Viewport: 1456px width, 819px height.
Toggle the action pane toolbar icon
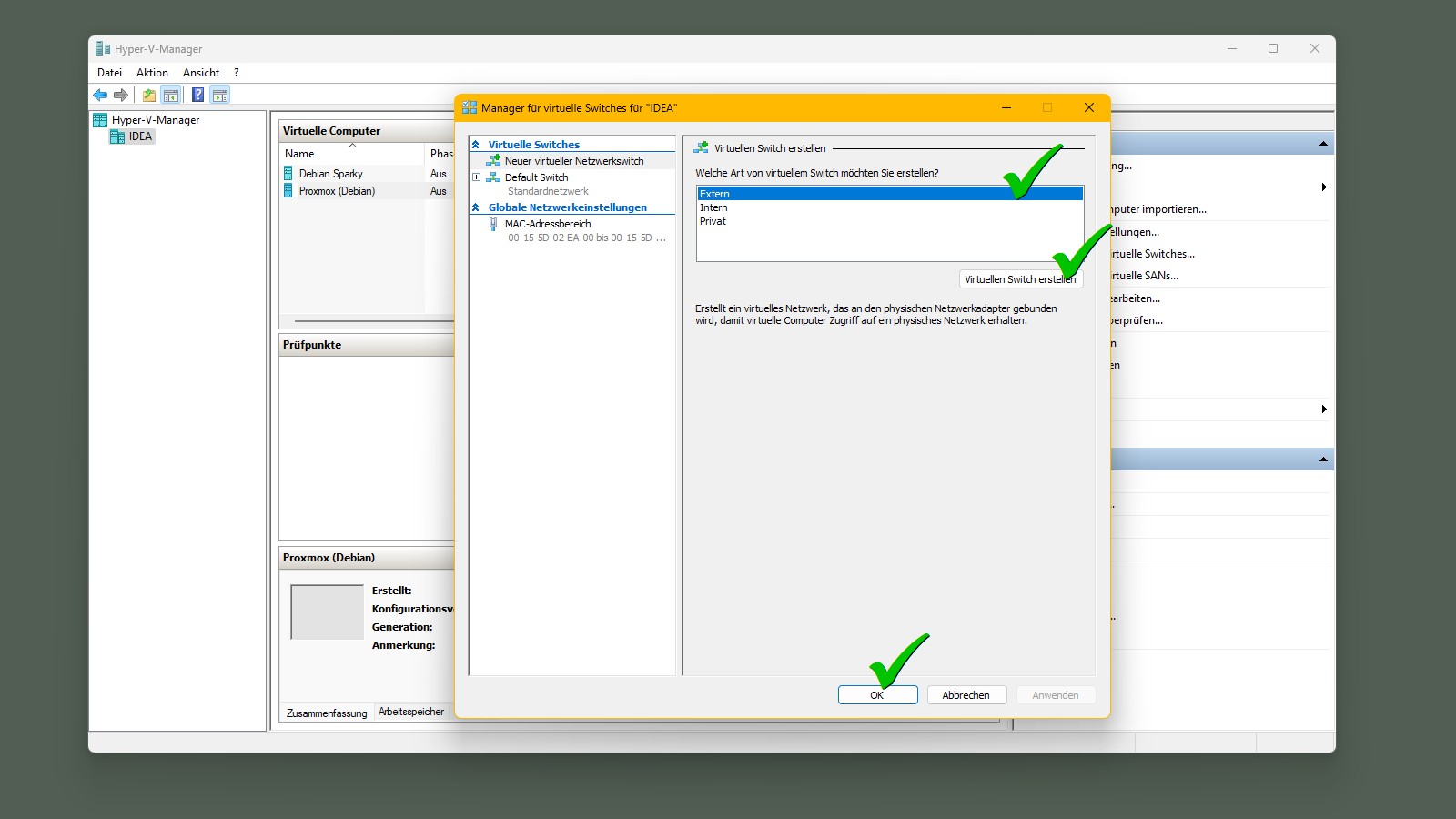(x=219, y=96)
